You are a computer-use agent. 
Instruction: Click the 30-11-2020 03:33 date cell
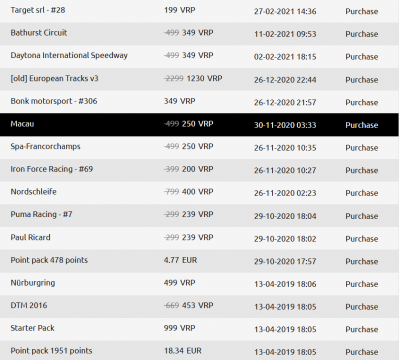click(x=285, y=125)
